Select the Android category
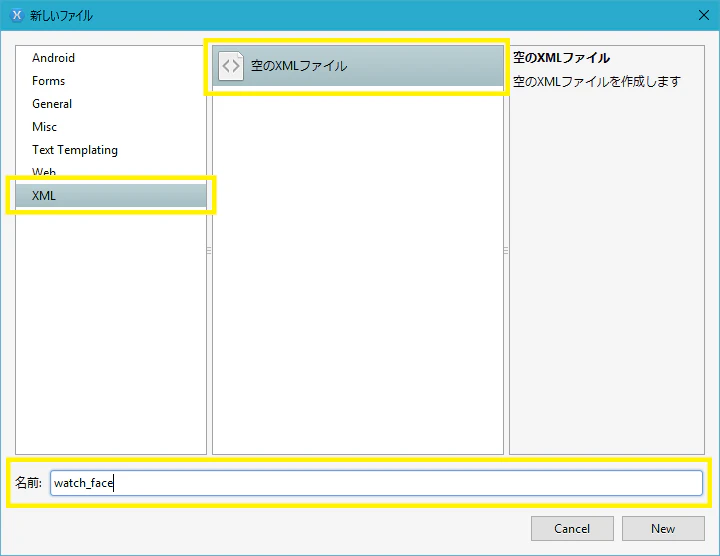 pyautogui.click(x=53, y=58)
